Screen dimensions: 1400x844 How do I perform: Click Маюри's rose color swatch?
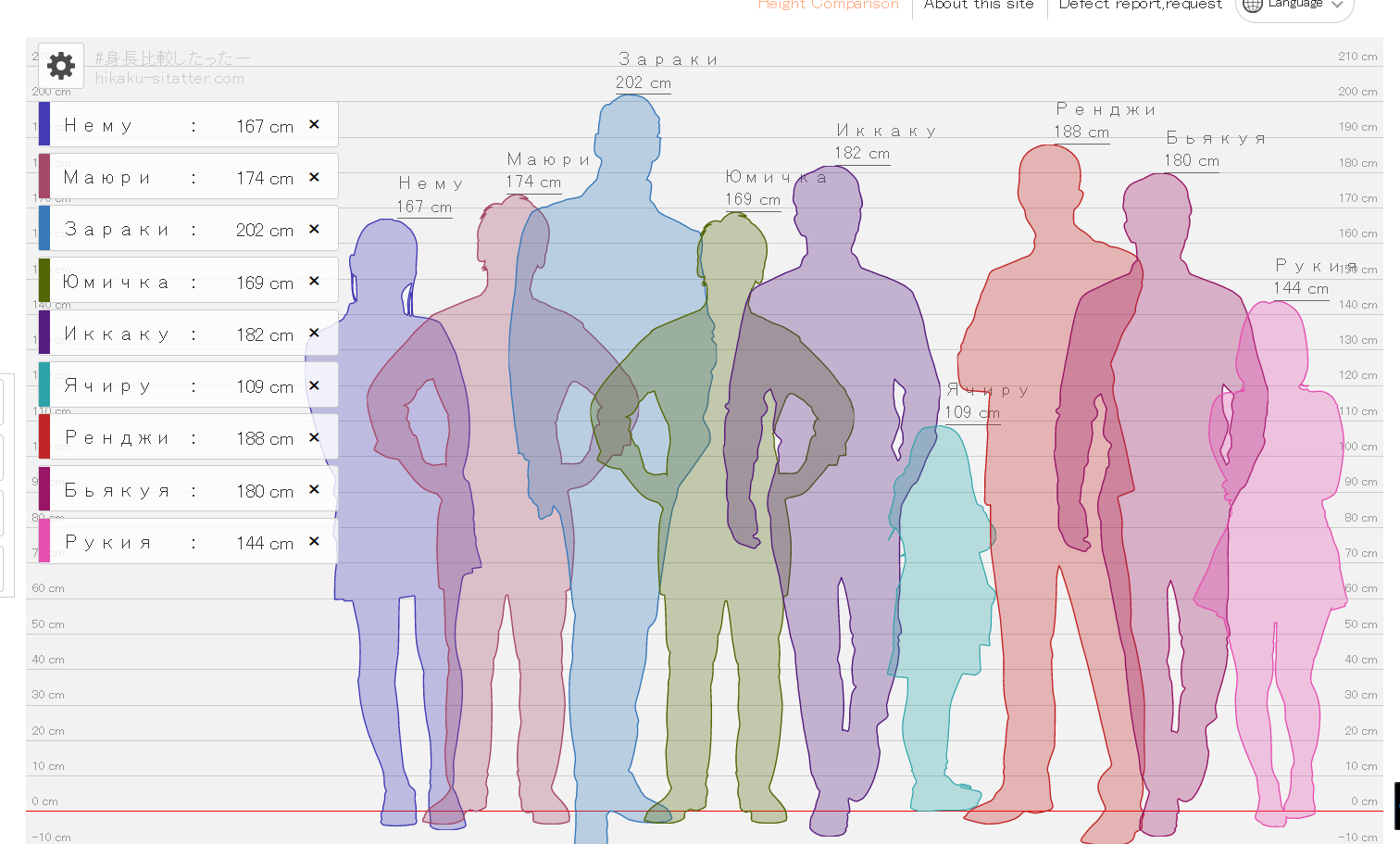click(44, 176)
